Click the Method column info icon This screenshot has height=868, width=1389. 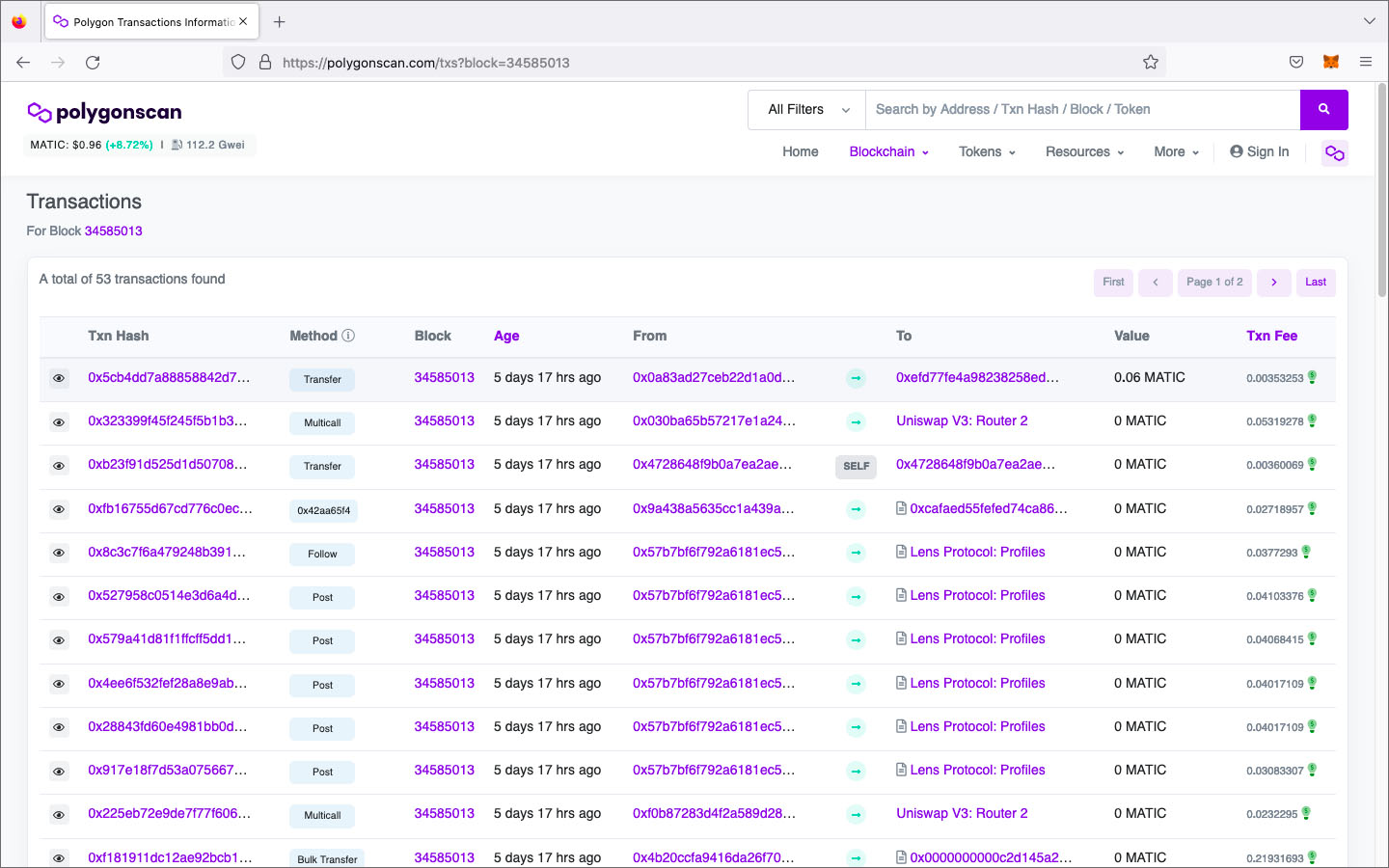point(348,336)
